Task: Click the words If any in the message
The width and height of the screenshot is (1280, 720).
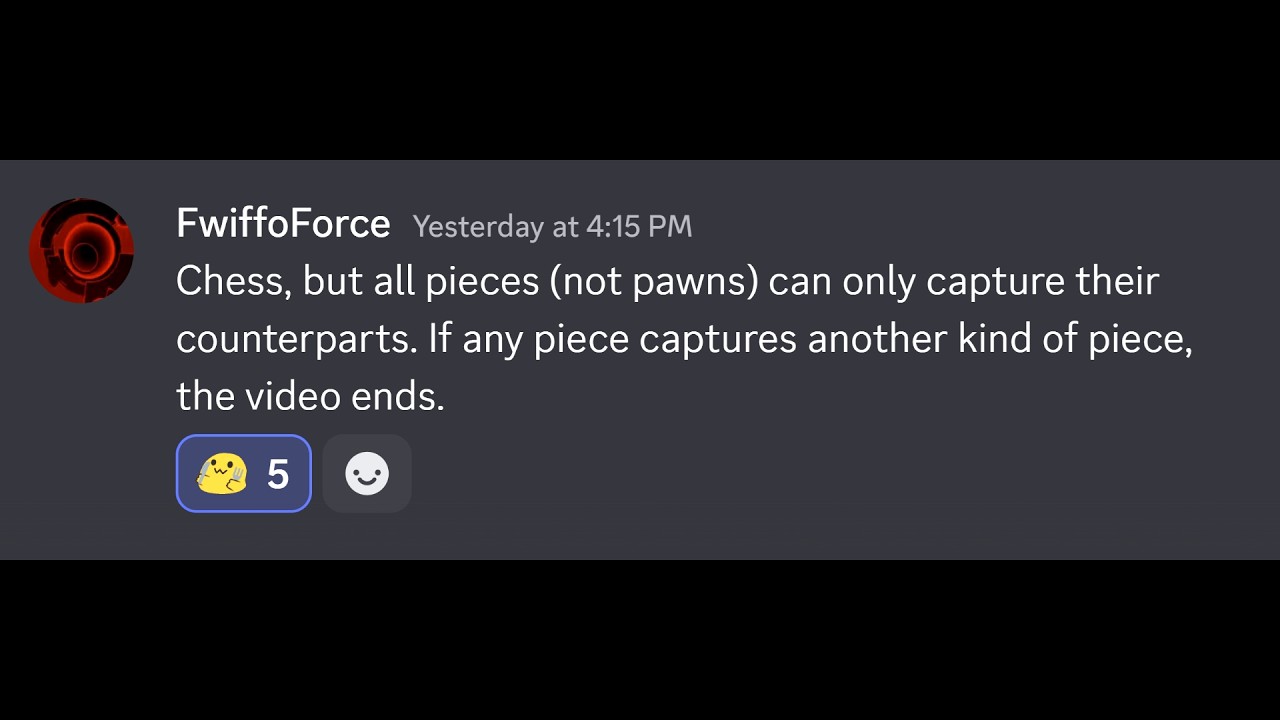Action: coord(476,340)
